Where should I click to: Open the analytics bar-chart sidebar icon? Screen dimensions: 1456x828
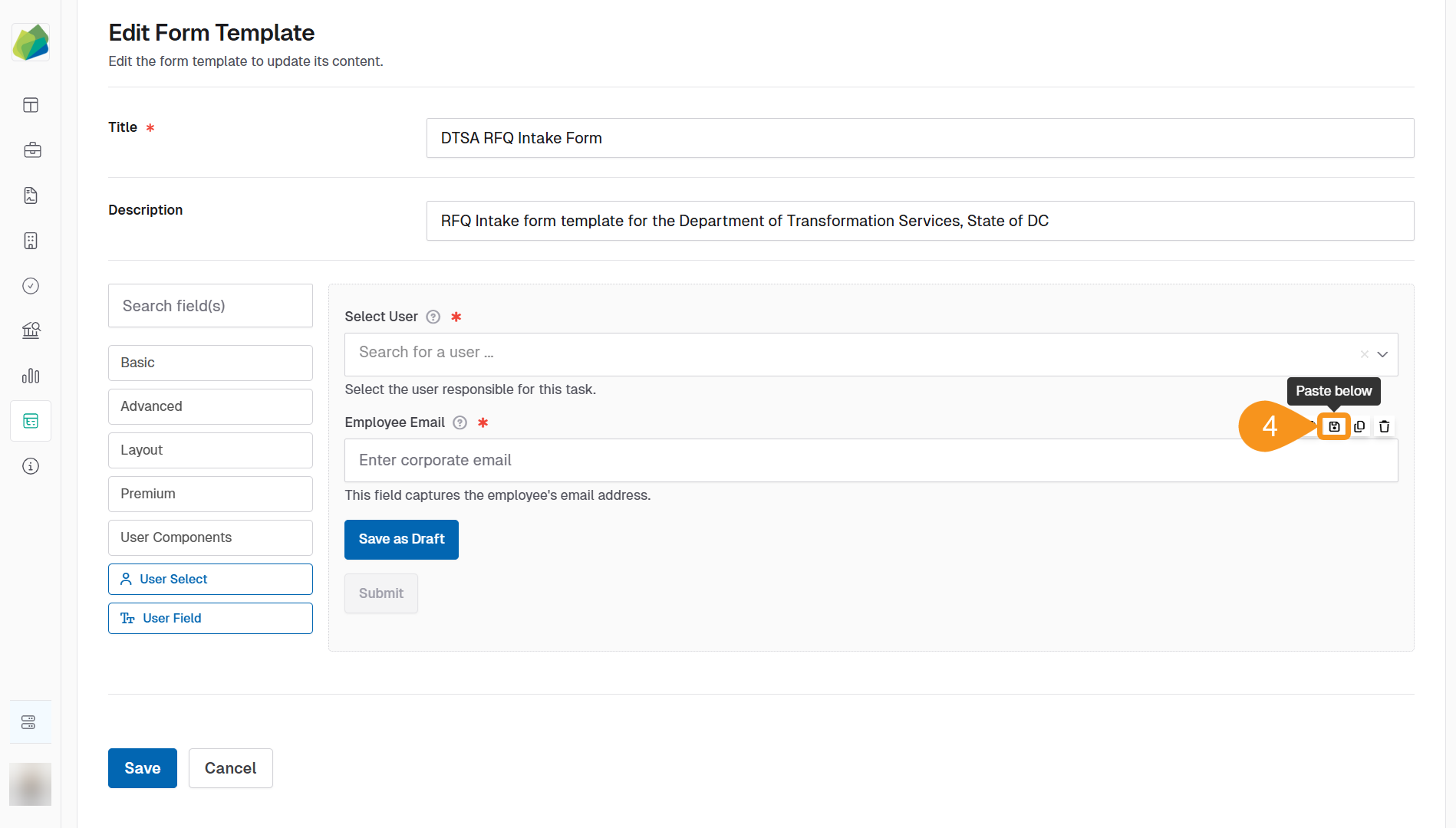[x=31, y=376]
